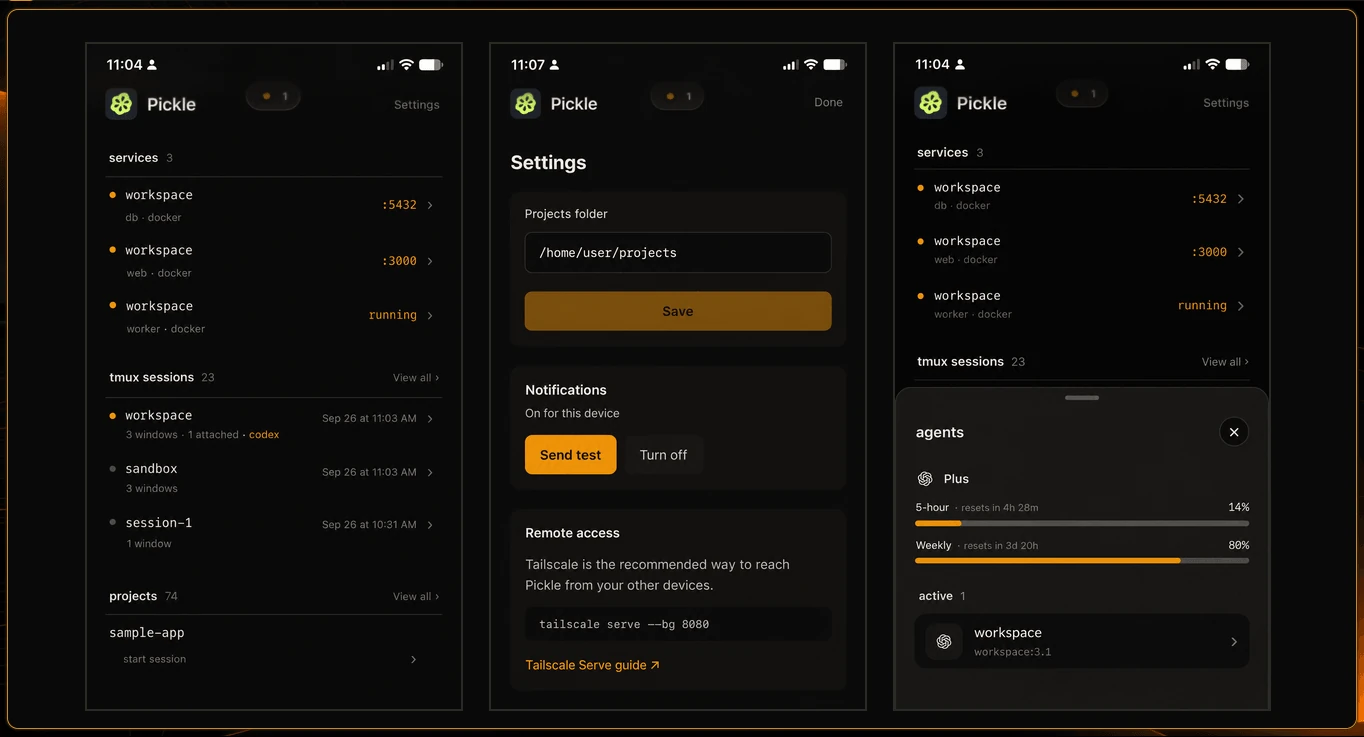
Task: Save the projects folder
Action: [x=678, y=311]
